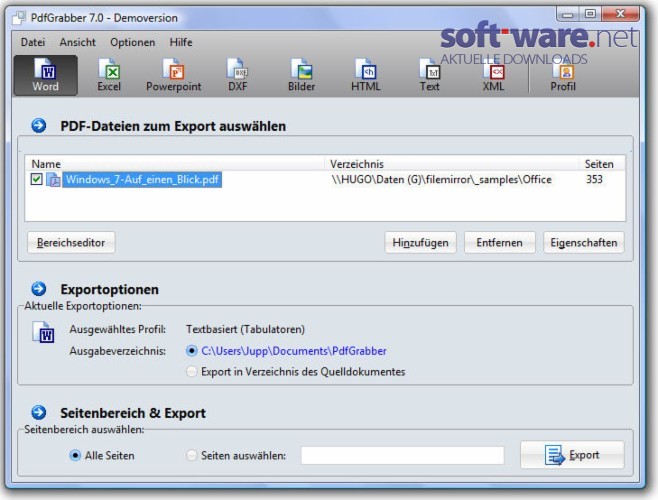This screenshot has width=658, height=500.
Task: Choose the XML export icon
Action: tap(494, 76)
